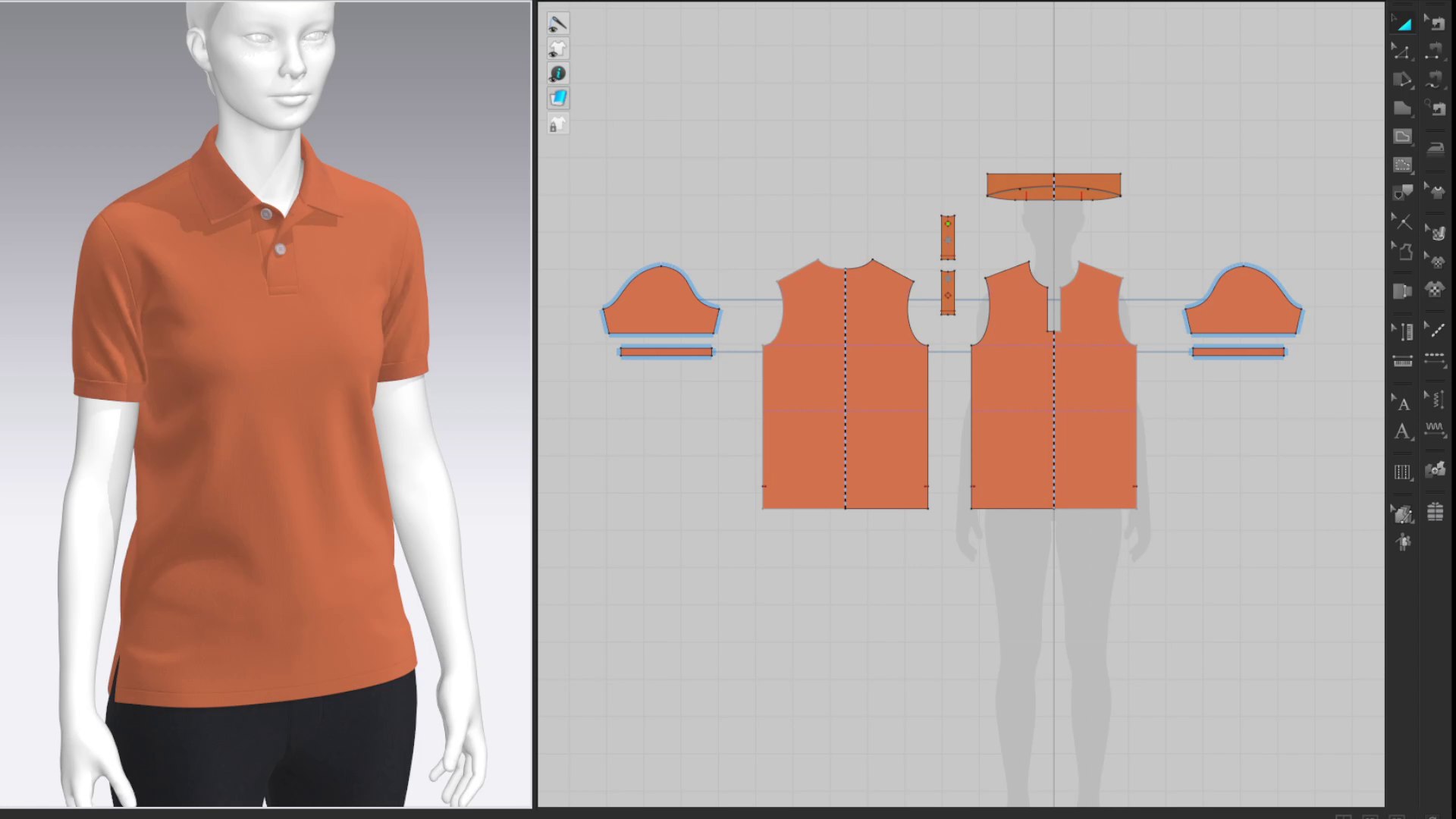Select the Edit Topstitch dotted-line tool
This screenshot has height=819, width=1456.
tap(1434, 330)
